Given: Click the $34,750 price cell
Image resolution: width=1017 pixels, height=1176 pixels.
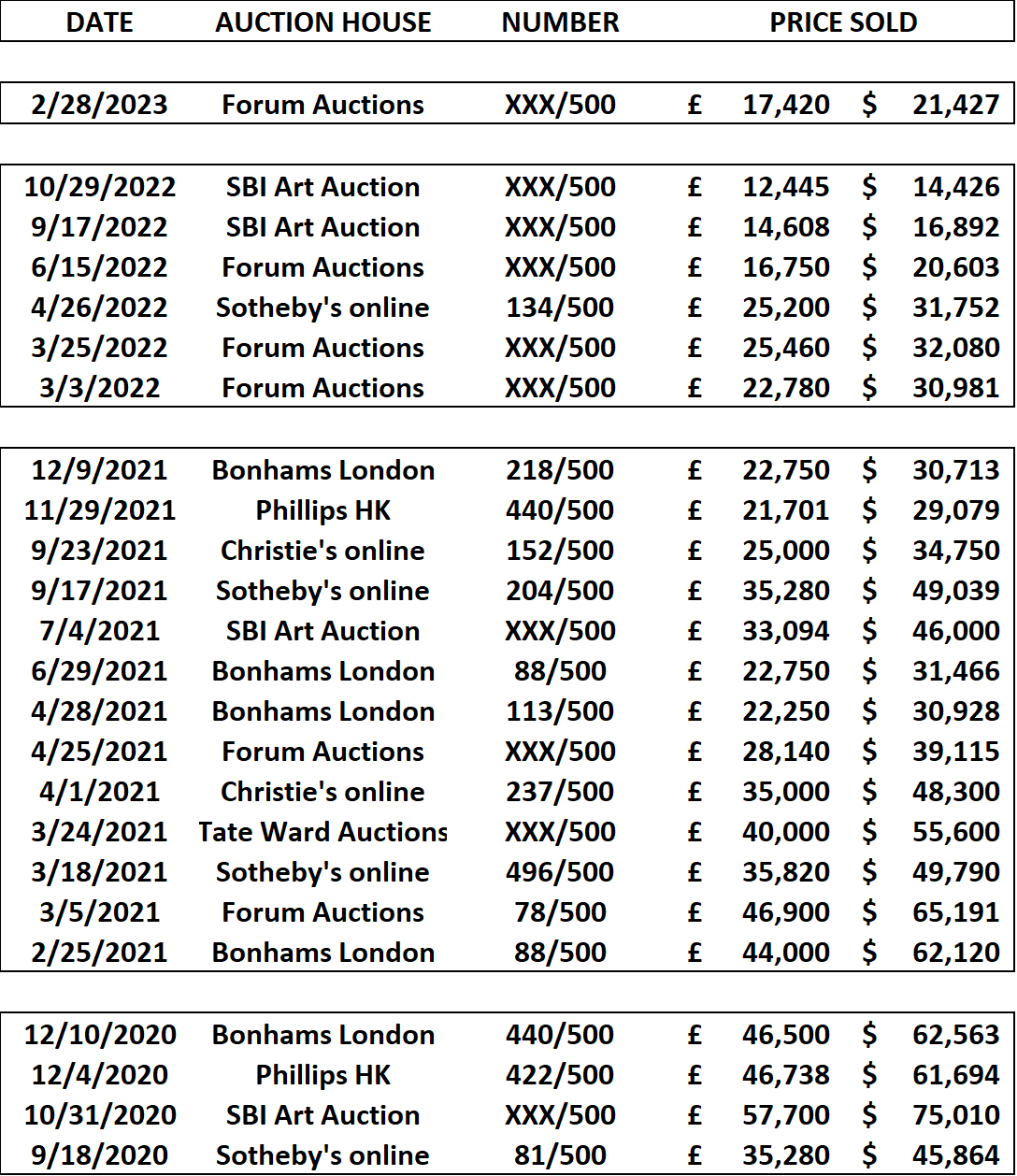Looking at the screenshot, I should [931, 551].
